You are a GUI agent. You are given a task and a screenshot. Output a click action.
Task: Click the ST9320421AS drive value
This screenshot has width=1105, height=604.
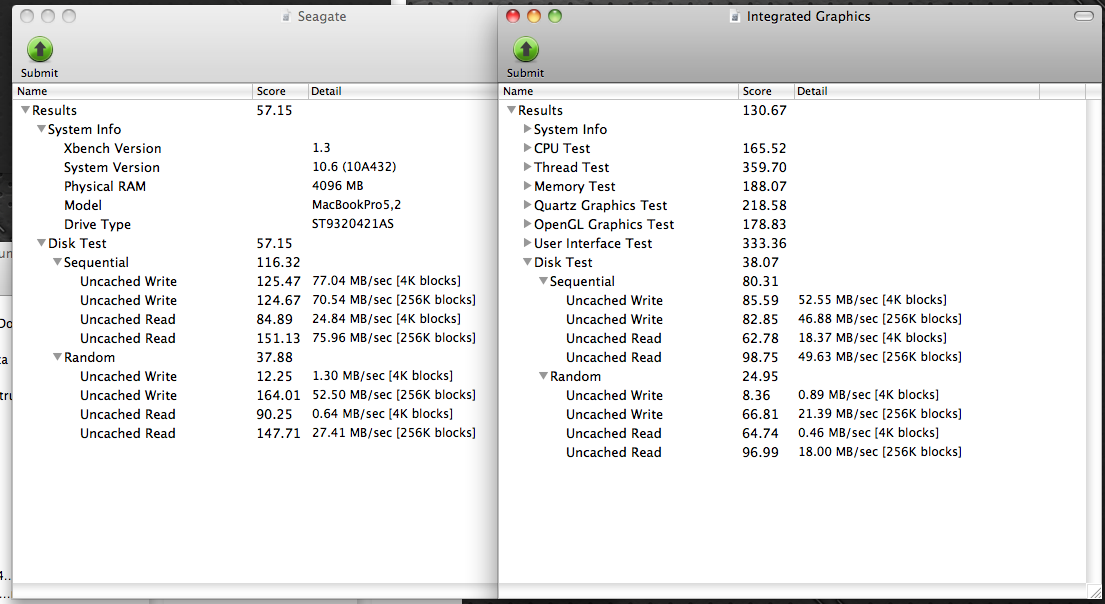click(x=353, y=224)
